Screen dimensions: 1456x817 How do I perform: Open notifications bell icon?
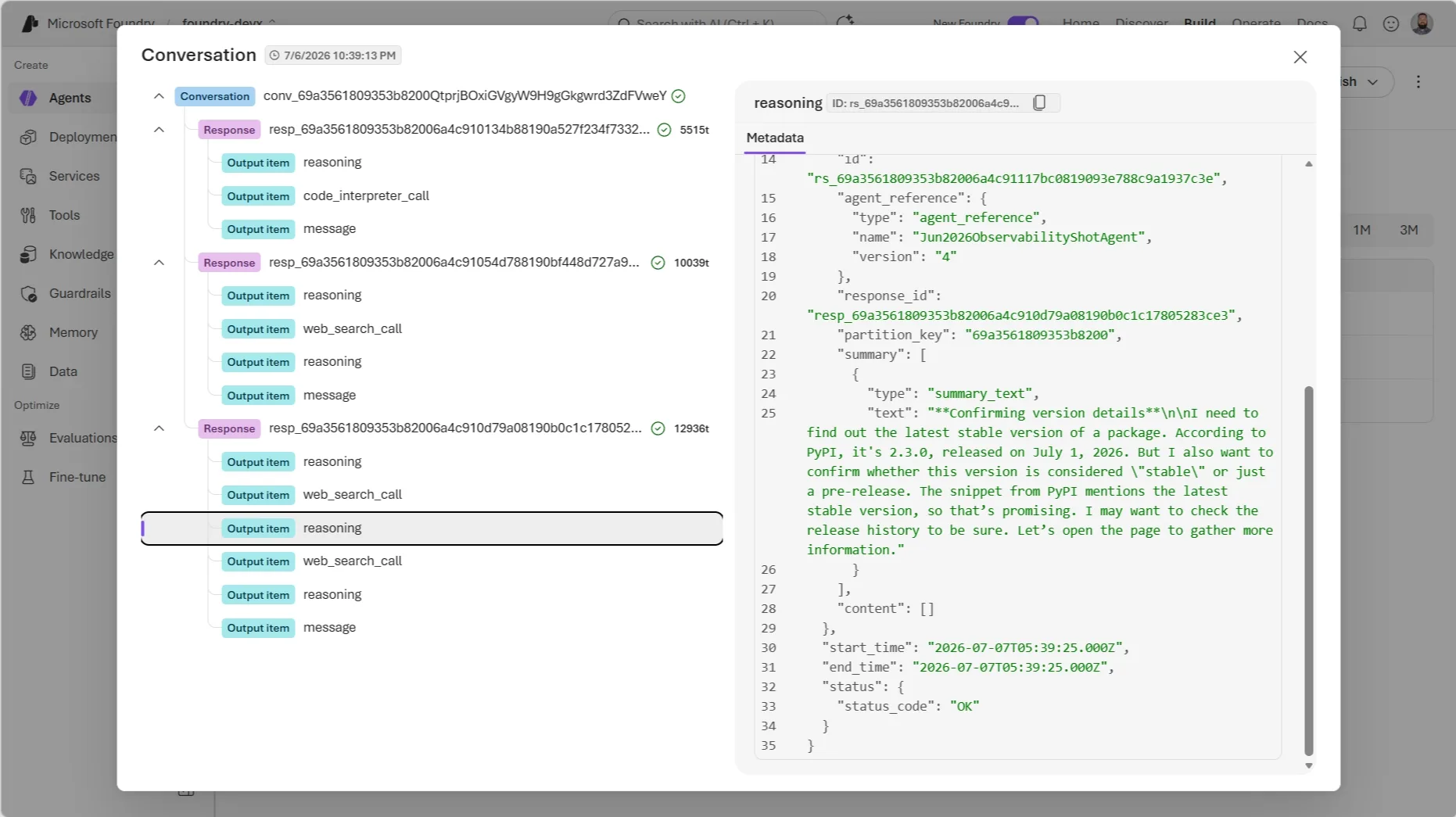click(1360, 23)
